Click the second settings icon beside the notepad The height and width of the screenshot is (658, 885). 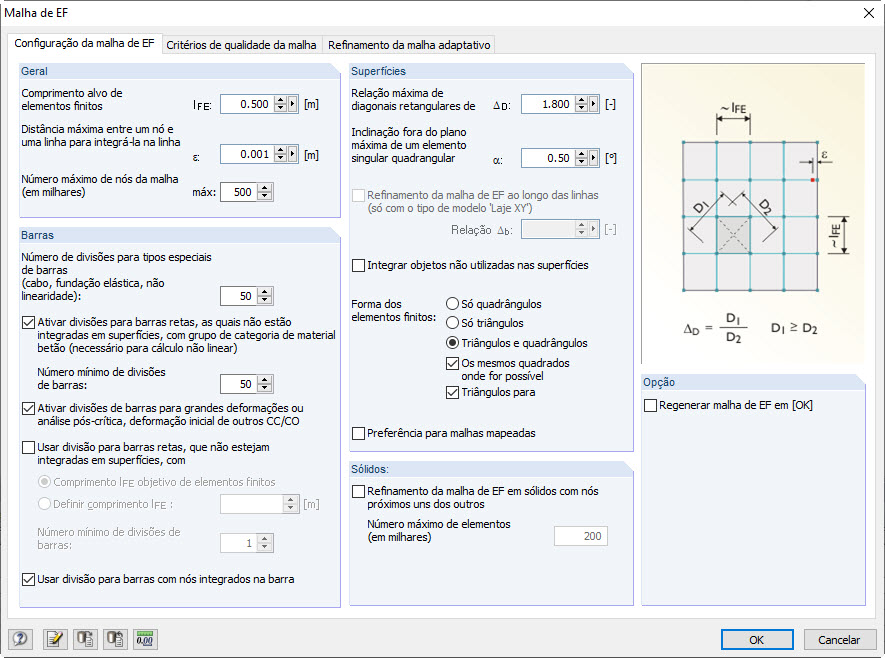click(85, 639)
